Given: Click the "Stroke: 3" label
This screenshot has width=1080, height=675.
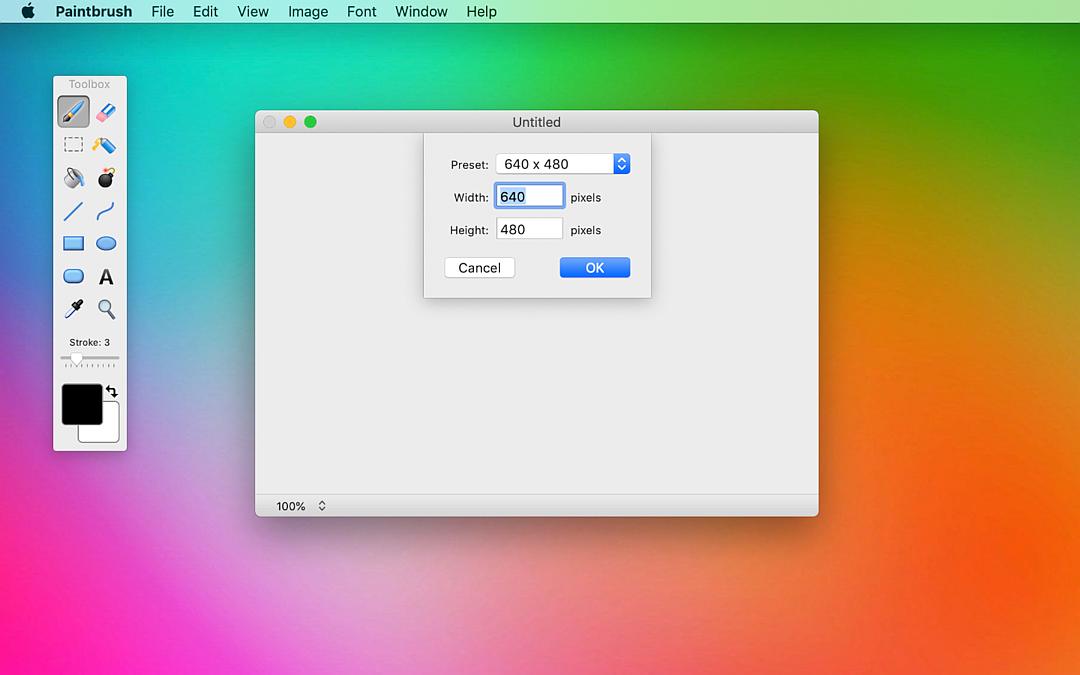Looking at the screenshot, I should coord(90,342).
